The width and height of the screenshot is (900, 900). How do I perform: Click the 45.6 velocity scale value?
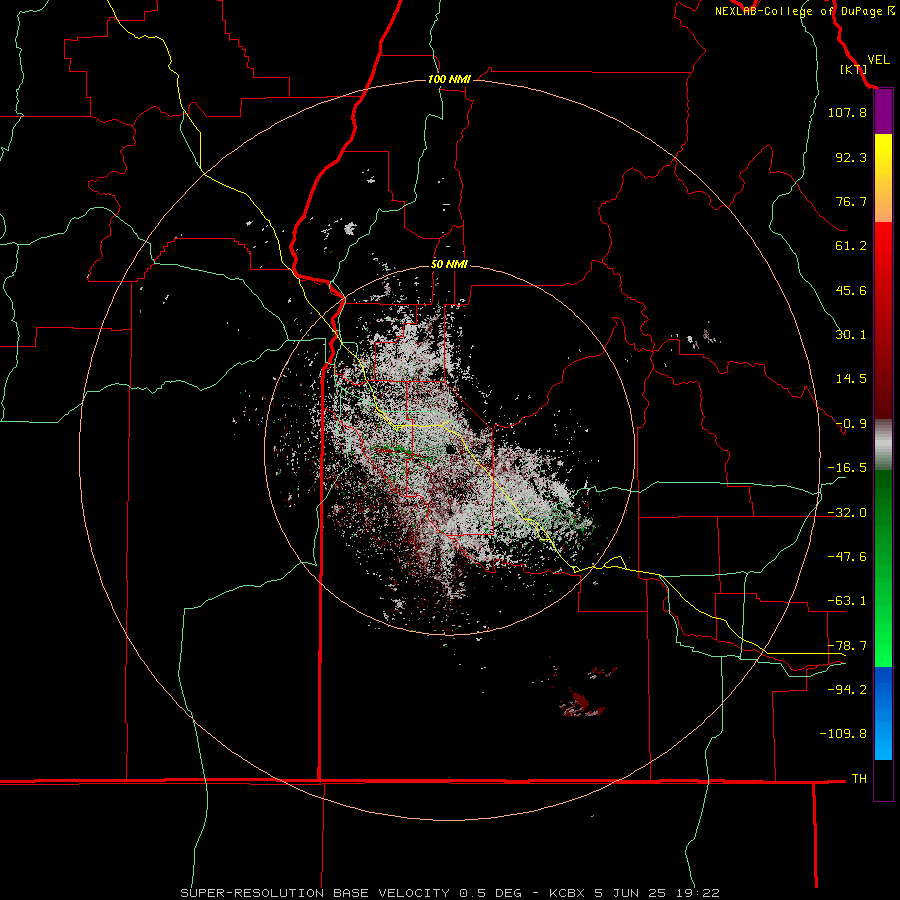coord(851,290)
